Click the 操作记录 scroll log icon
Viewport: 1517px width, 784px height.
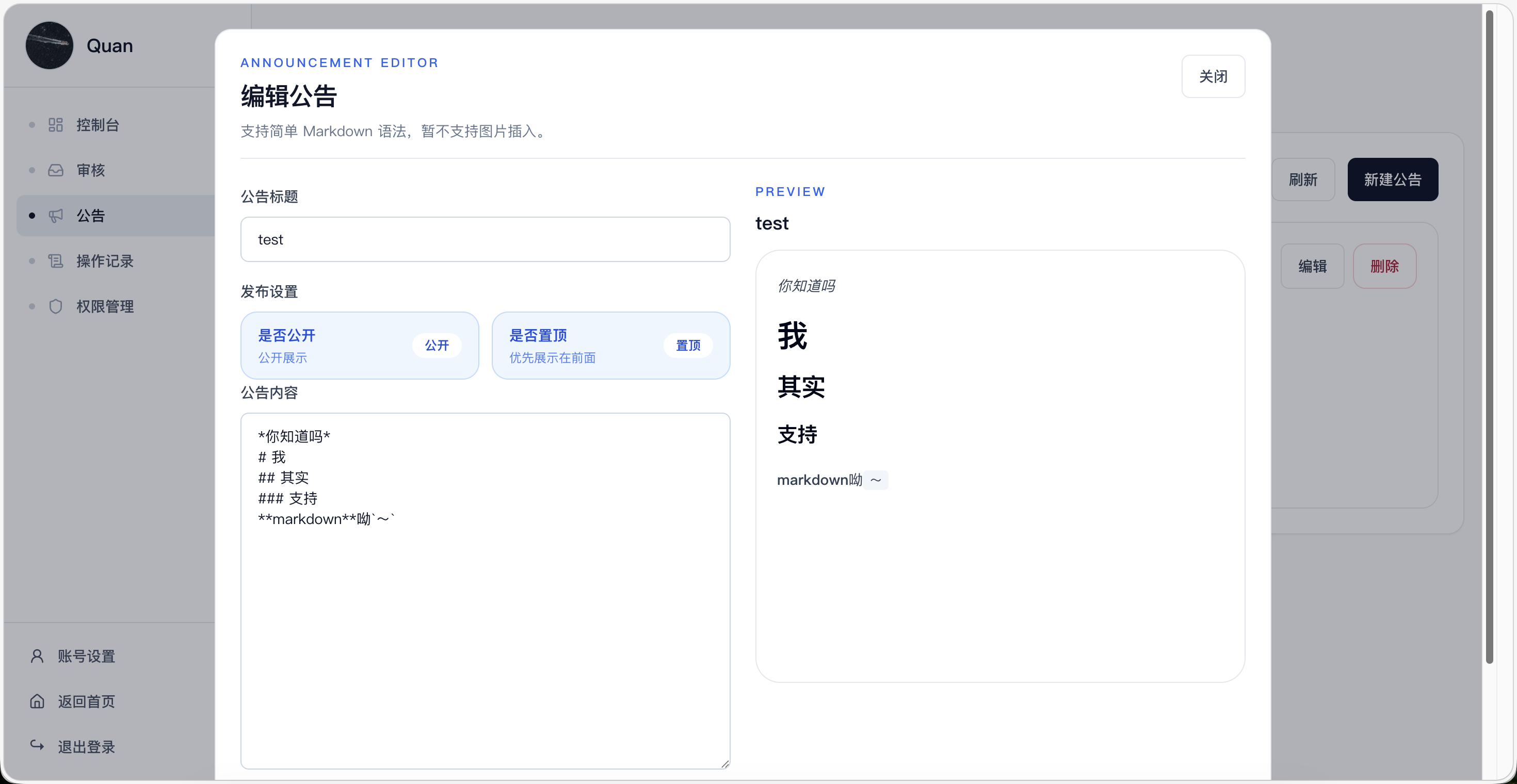[x=55, y=261]
